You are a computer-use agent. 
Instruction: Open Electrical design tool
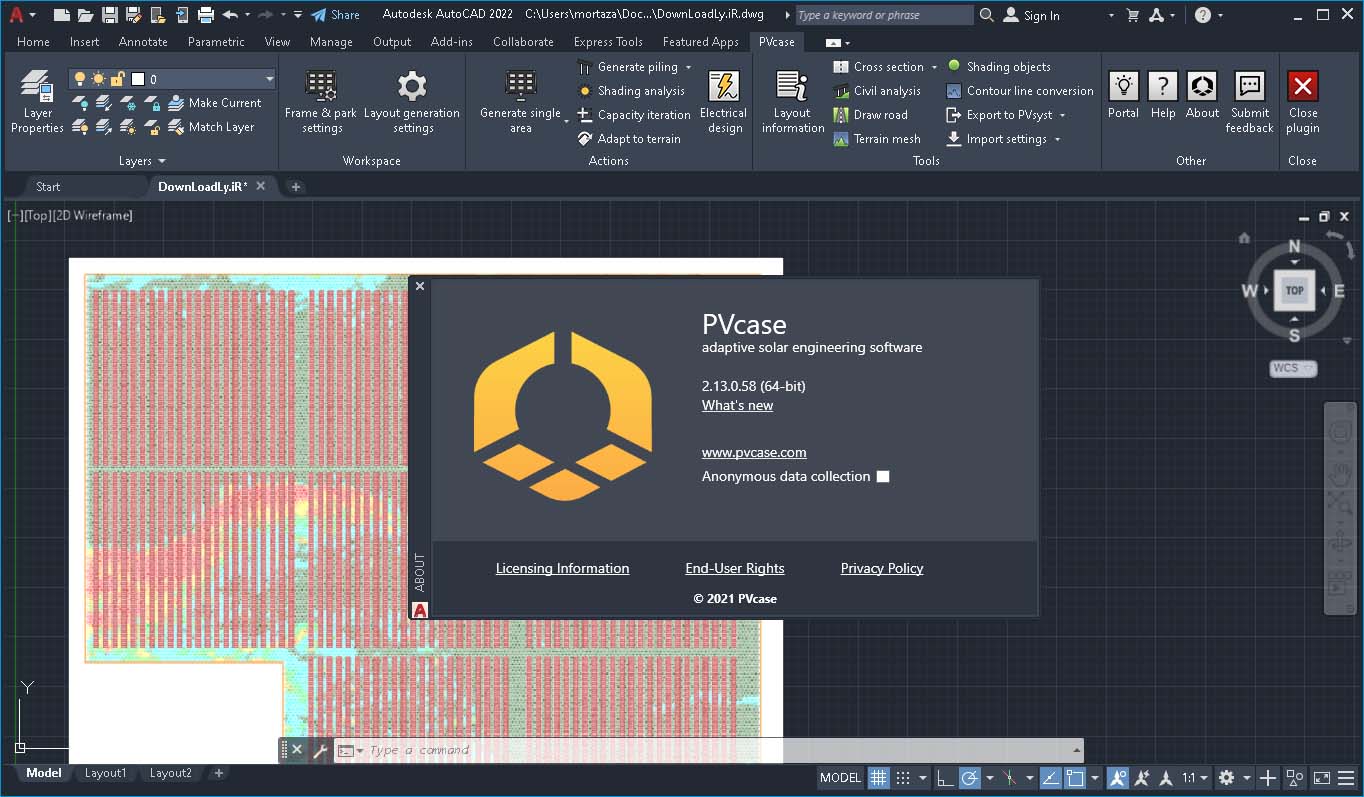(723, 101)
